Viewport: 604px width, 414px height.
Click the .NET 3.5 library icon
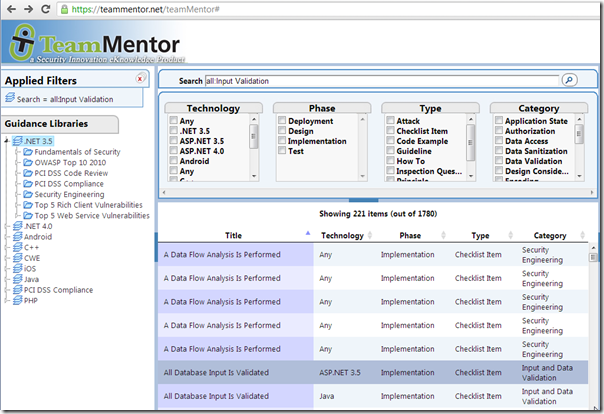(18, 141)
